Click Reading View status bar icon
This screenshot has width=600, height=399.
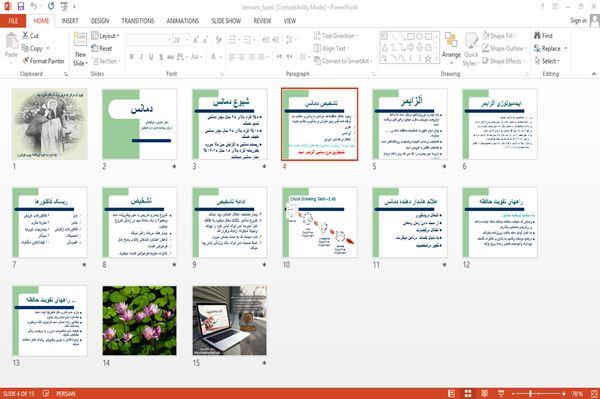(484, 393)
